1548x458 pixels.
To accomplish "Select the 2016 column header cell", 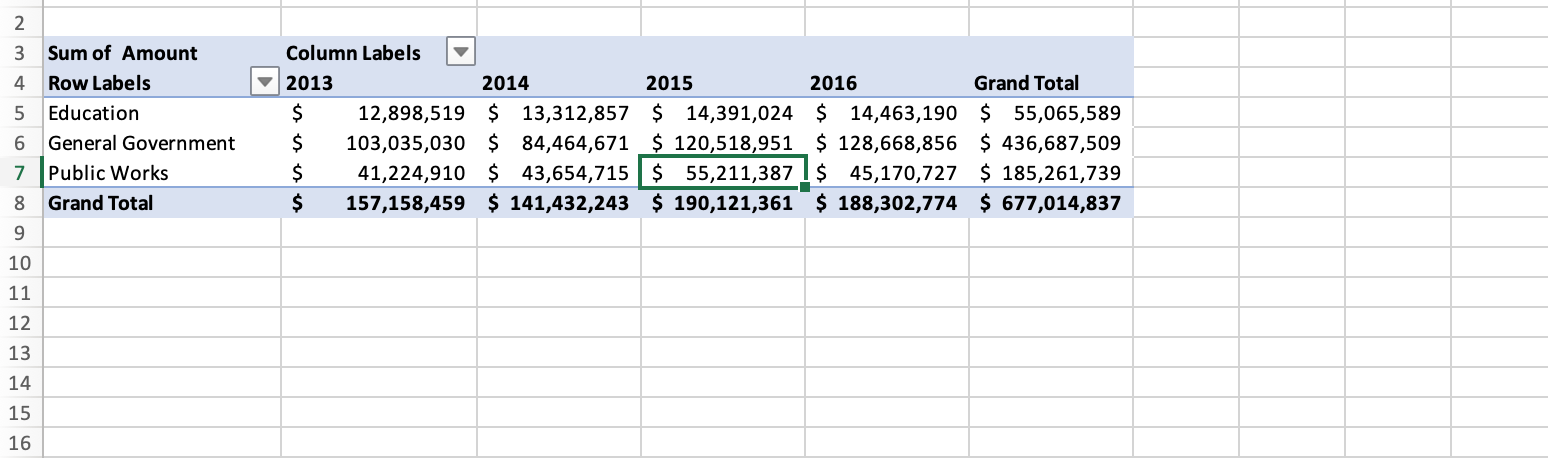I will click(x=887, y=83).
